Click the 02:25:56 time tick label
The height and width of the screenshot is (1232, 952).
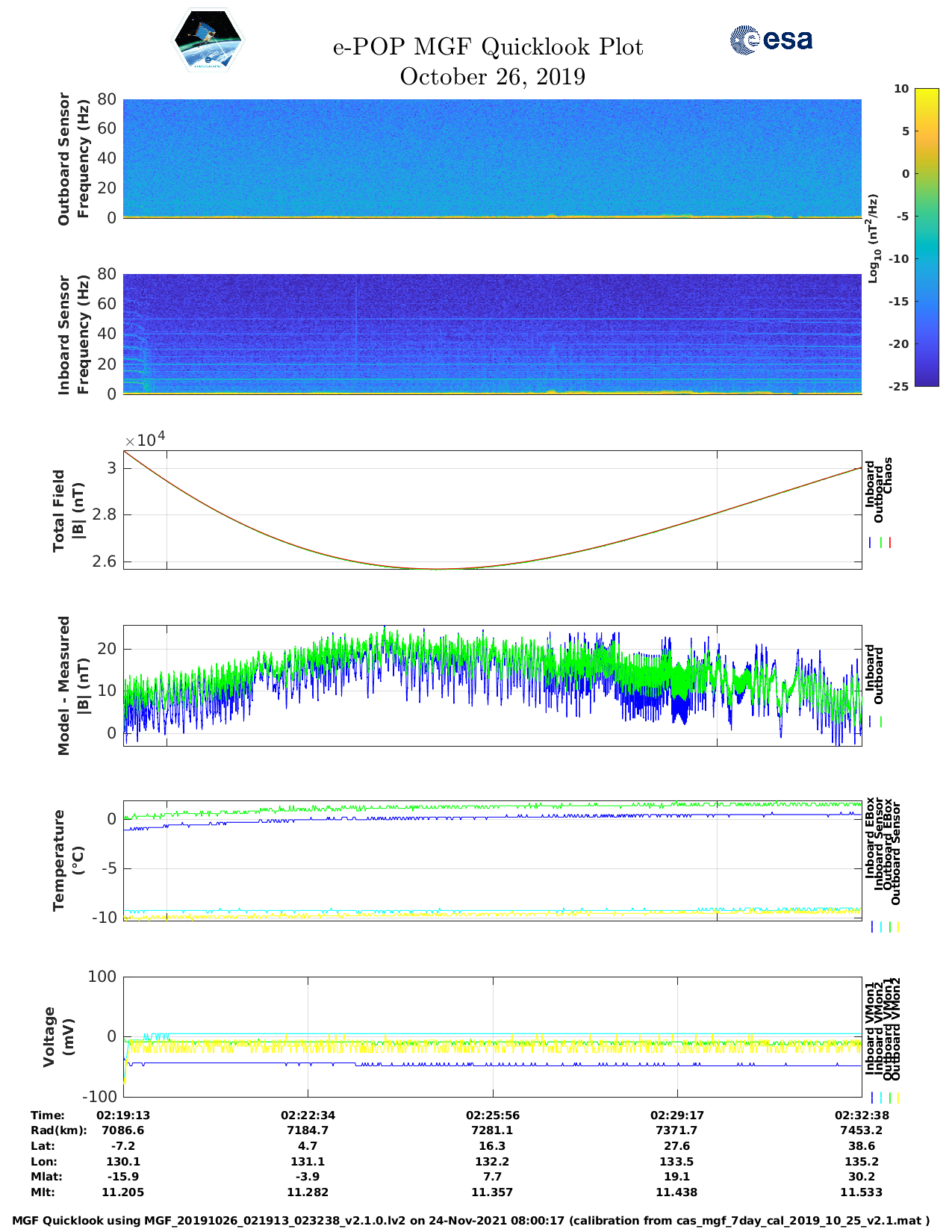(492, 1115)
